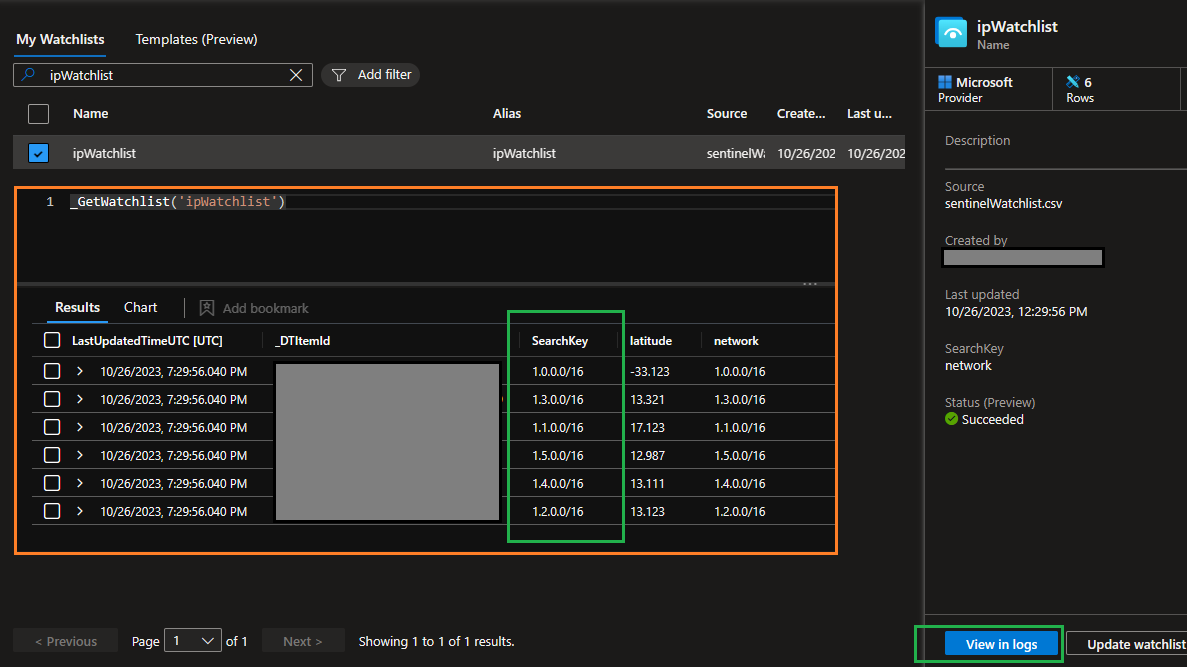1187x667 pixels.
Task: Uncheck the ipWatchlist row checkbox
Action: [x=38, y=152]
